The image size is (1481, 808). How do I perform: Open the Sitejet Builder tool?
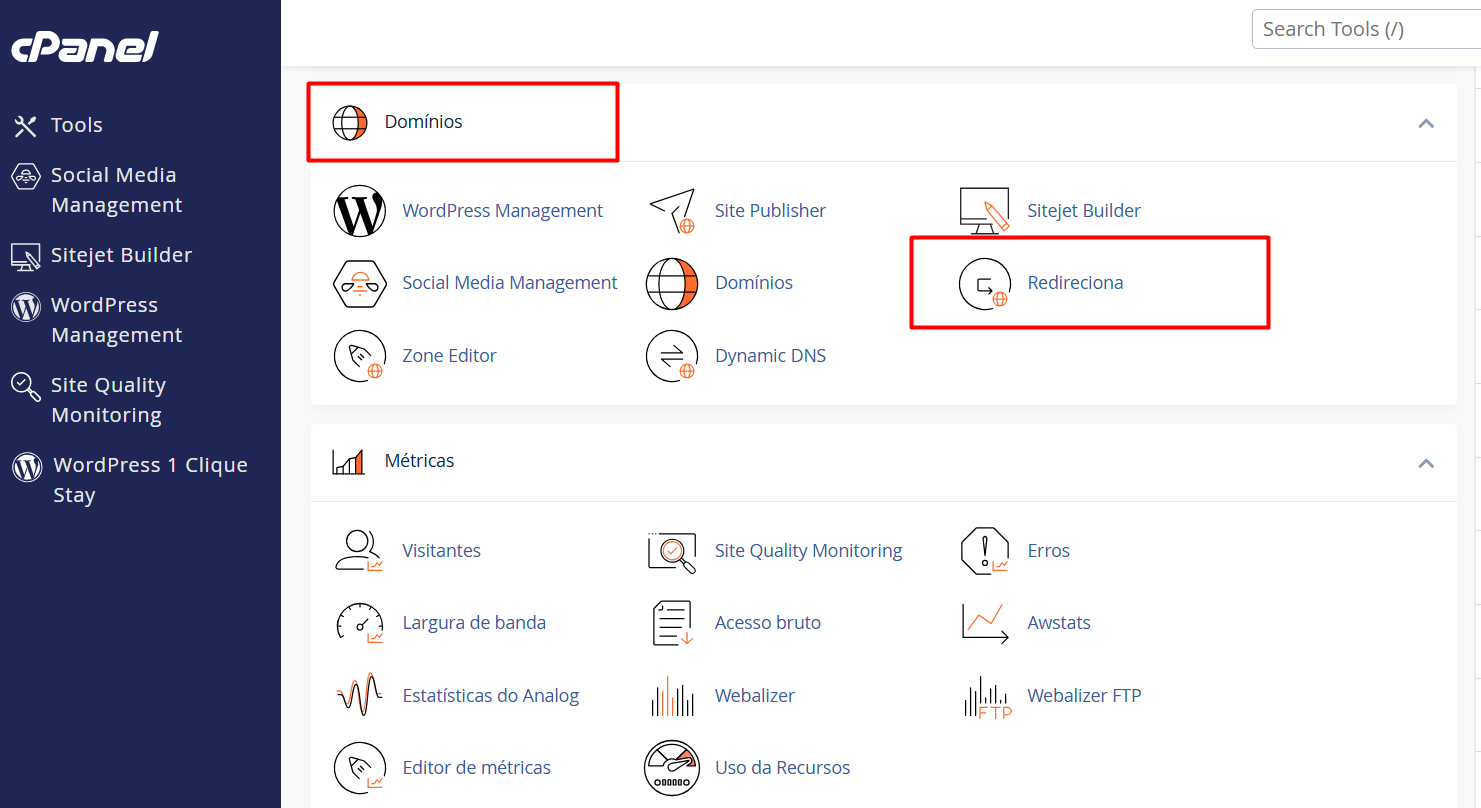click(x=1083, y=210)
